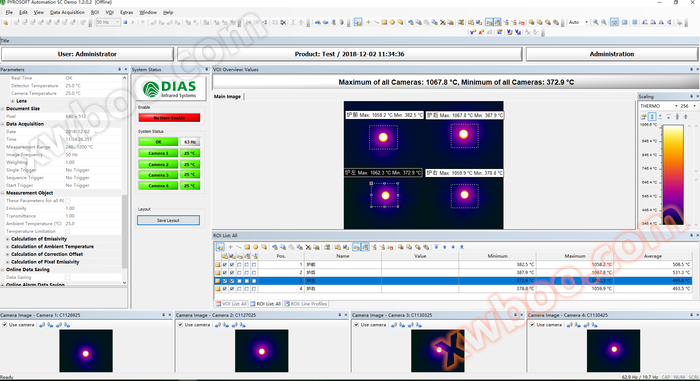Toggle Temperature Limitation checkbox in Parameters
This screenshot has height=381, width=700.
click(67, 231)
